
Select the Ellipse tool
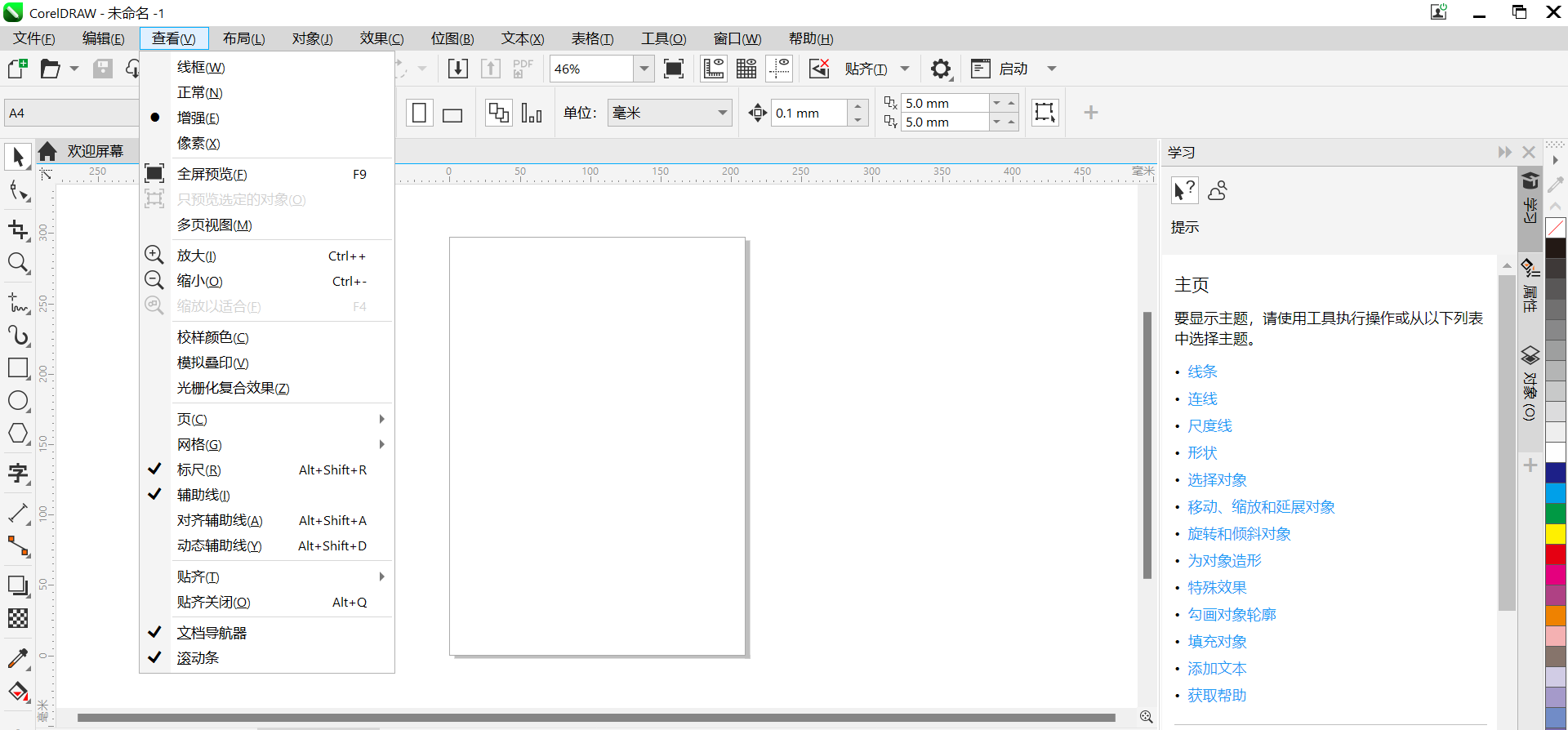click(x=18, y=401)
